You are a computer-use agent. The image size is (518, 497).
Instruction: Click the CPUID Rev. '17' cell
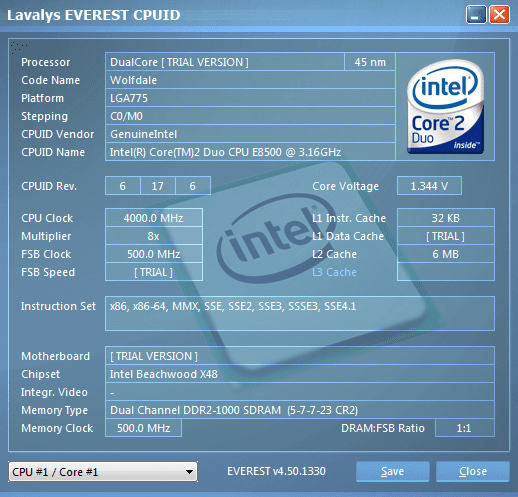158,186
